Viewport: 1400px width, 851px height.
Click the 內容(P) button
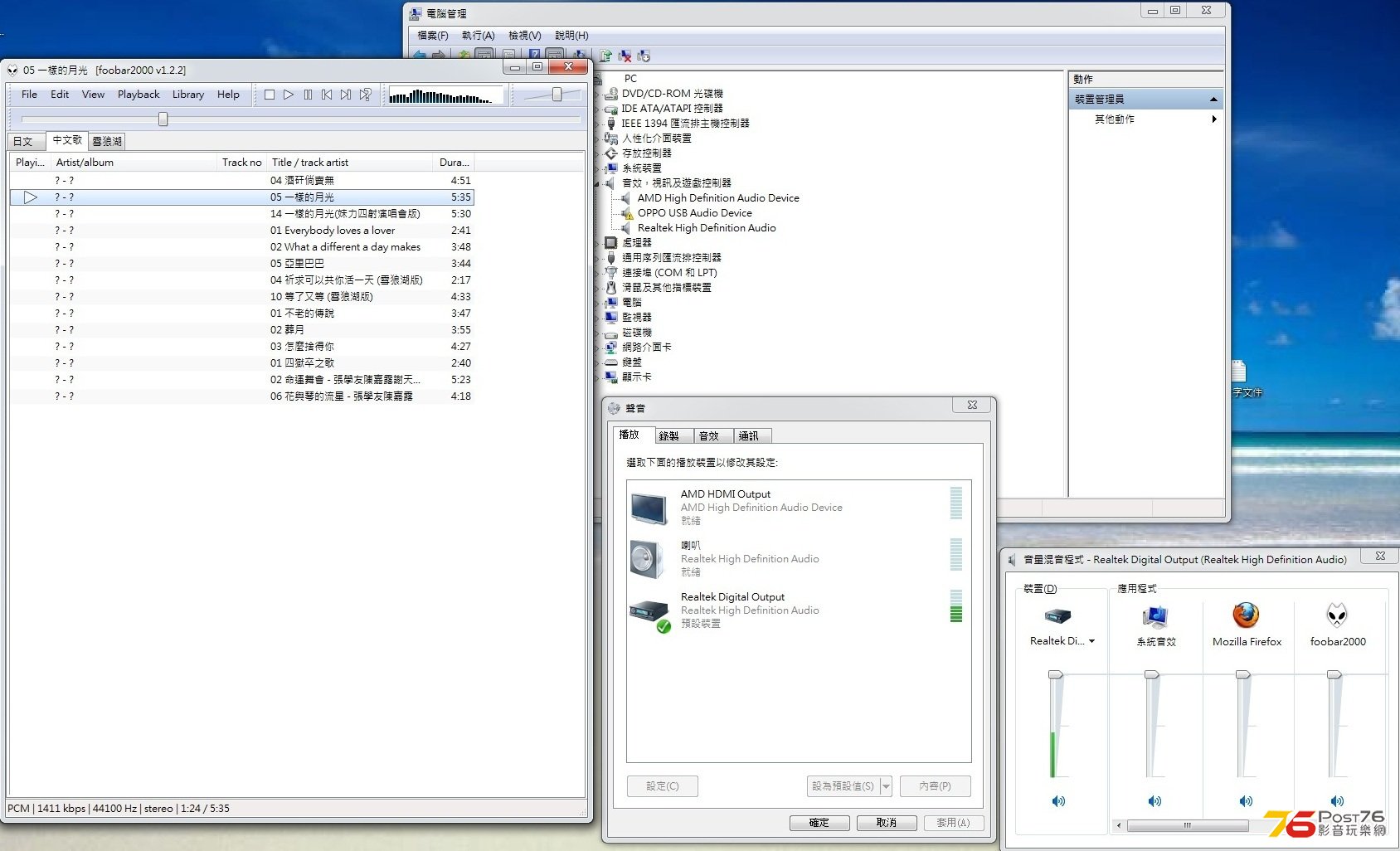[x=935, y=786]
